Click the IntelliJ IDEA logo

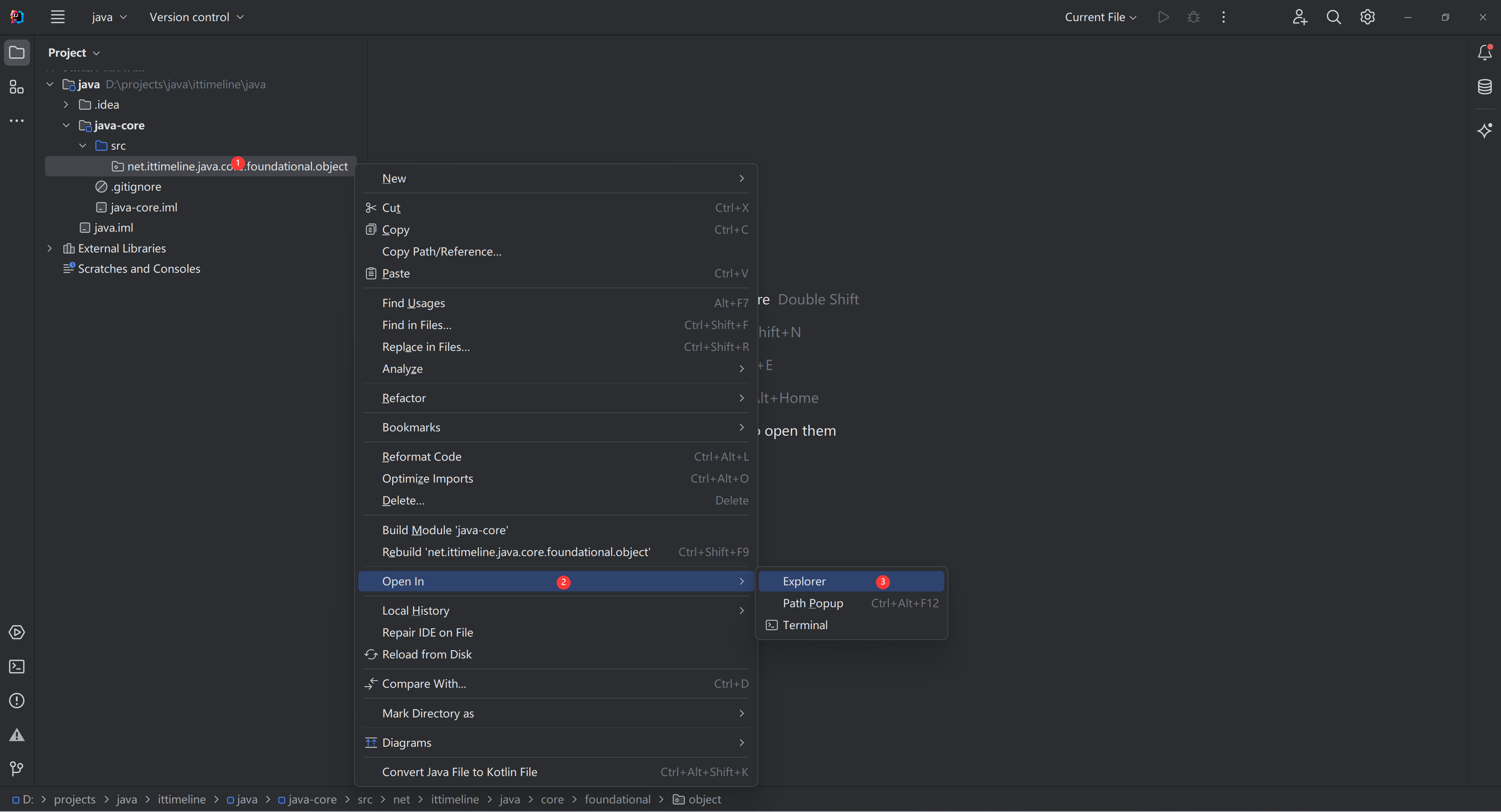coord(17,17)
